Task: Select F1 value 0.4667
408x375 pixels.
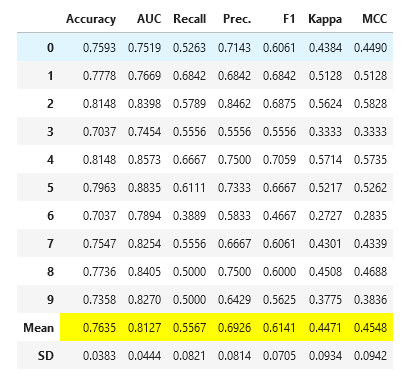Action: click(x=279, y=216)
